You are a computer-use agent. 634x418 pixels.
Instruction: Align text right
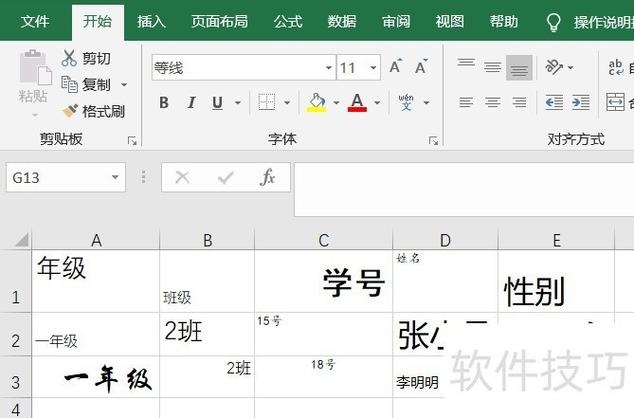519,102
